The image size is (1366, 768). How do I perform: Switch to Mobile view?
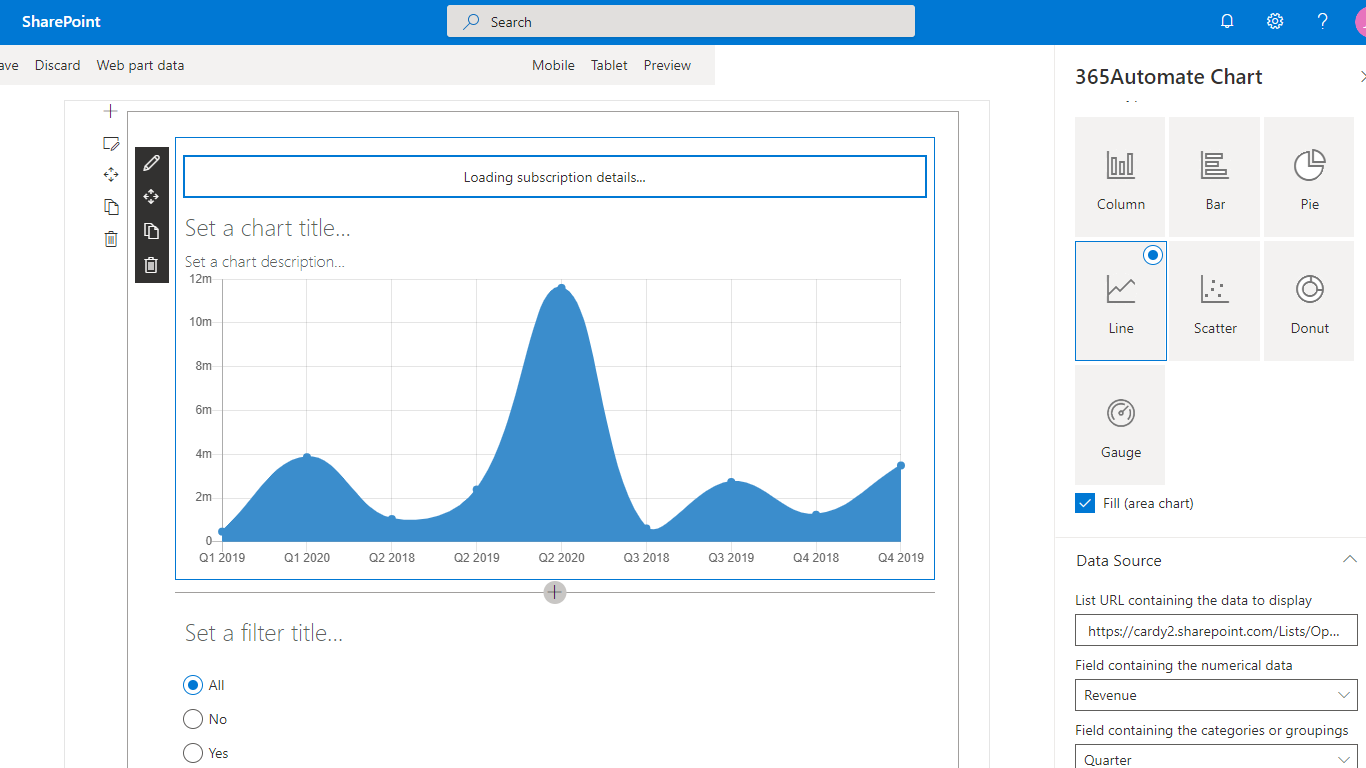[553, 65]
